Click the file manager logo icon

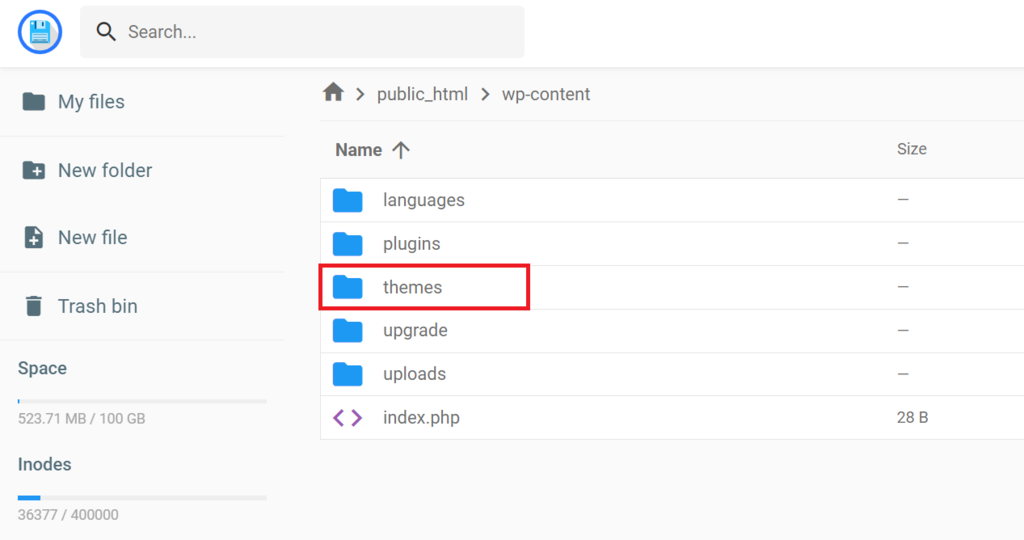pyautogui.click(x=40, y=32)
